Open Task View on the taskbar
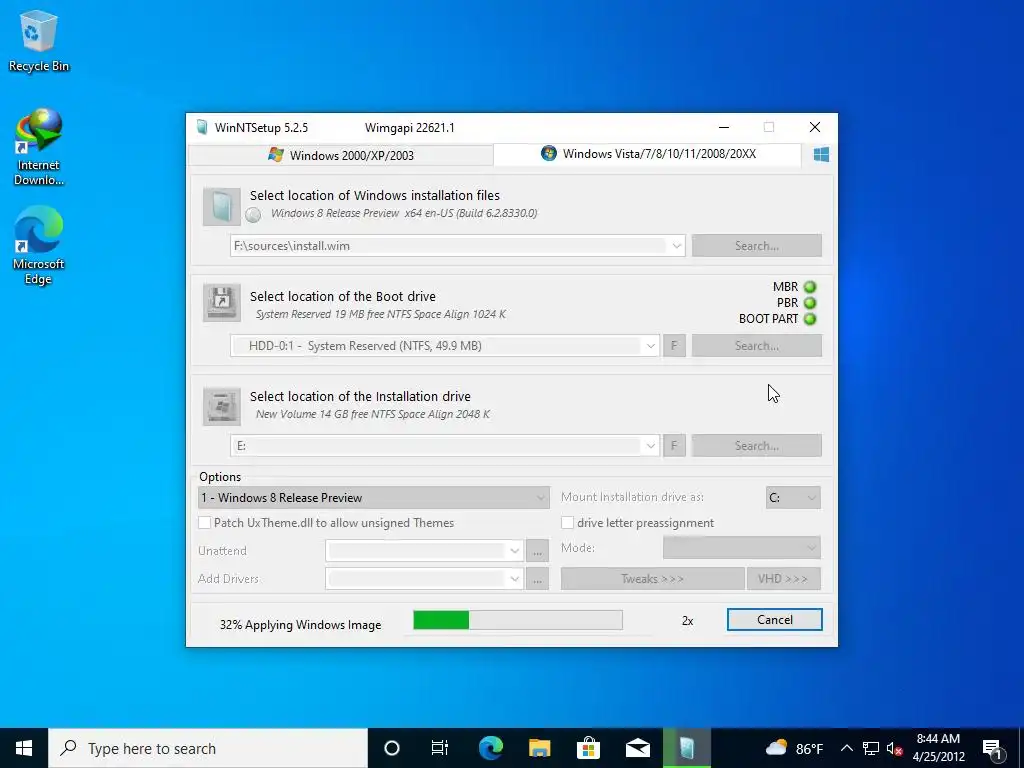 (x=440, y=748)
